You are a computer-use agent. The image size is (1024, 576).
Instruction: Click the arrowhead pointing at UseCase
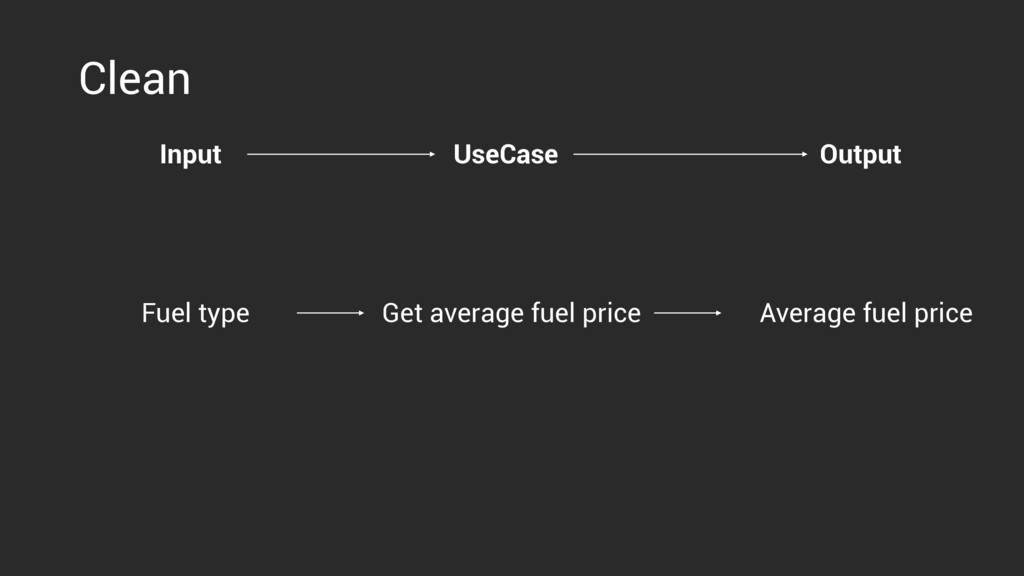click(x=432, y=154)
